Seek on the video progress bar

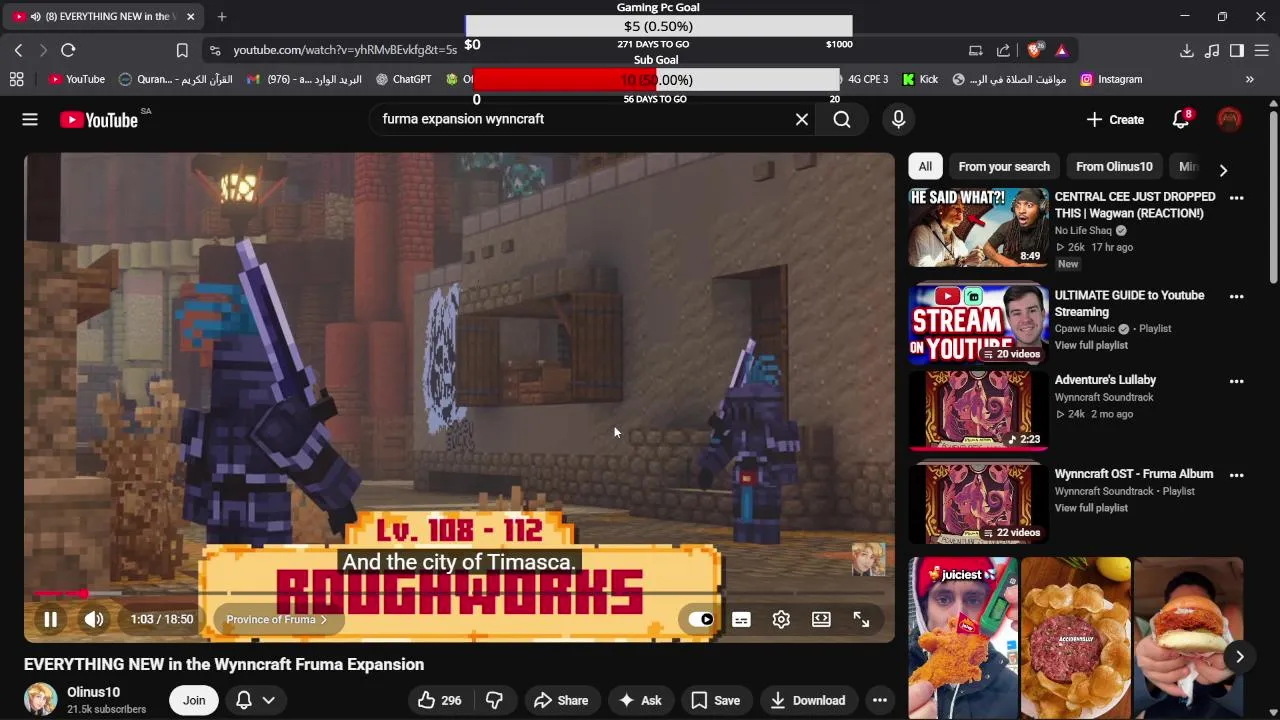(x=459, y=594)
